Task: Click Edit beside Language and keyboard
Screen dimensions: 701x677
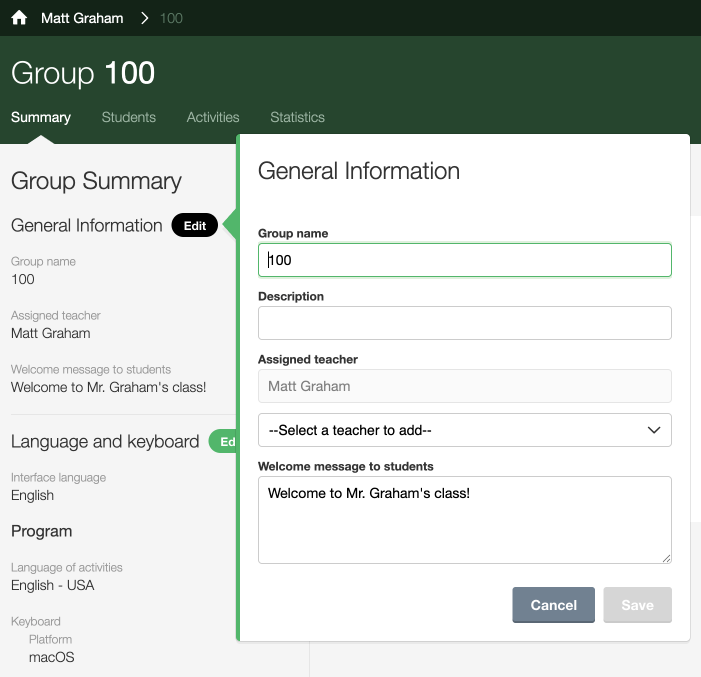Action: coord(223,441)
